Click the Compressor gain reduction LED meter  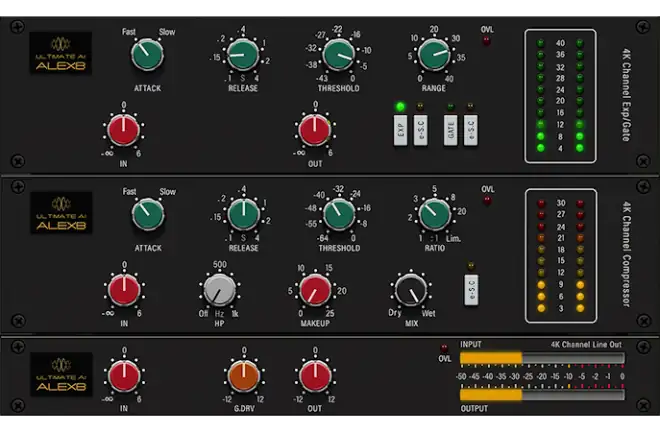(x=561, y=256)
